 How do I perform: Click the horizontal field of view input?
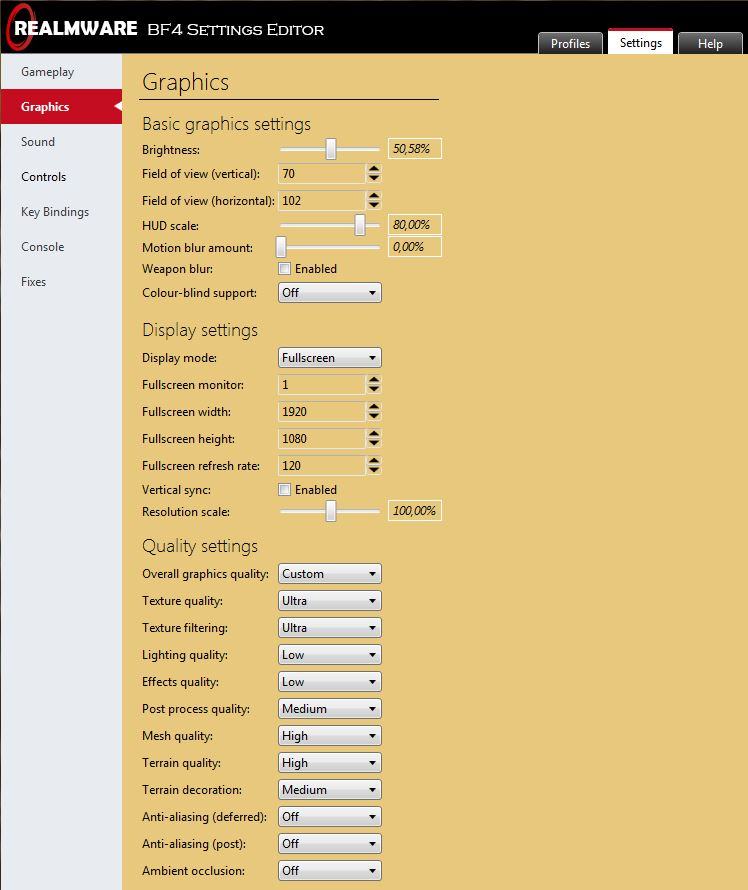pos(321,200)
